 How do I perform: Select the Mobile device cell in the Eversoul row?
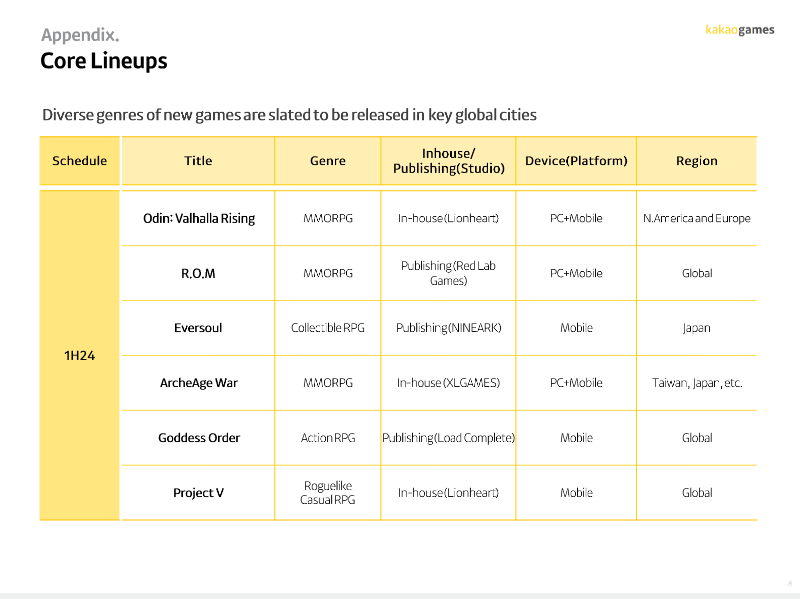pyautogui.click(x=576, y=328)
